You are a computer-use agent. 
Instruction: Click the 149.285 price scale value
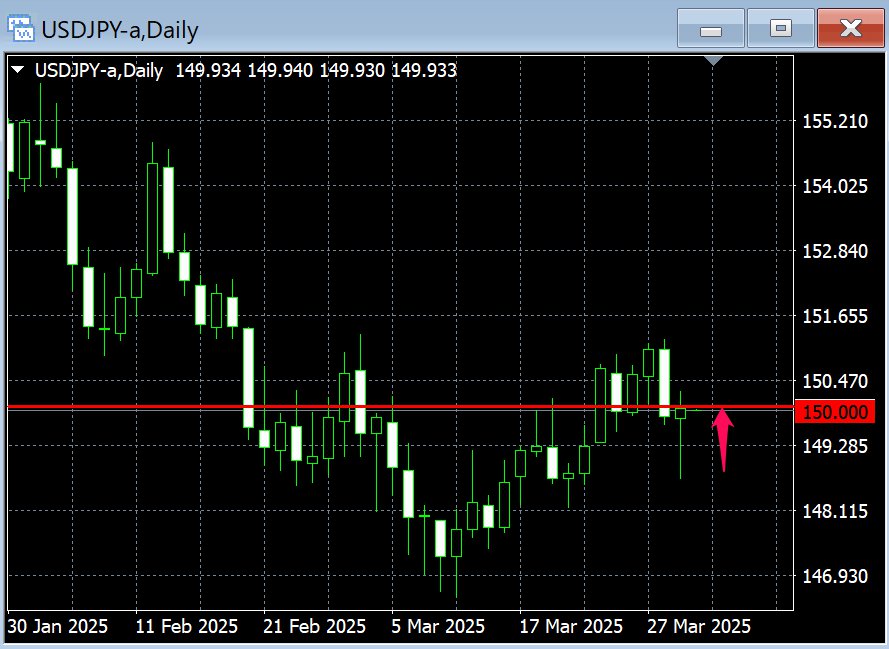[x=835, y=446]
